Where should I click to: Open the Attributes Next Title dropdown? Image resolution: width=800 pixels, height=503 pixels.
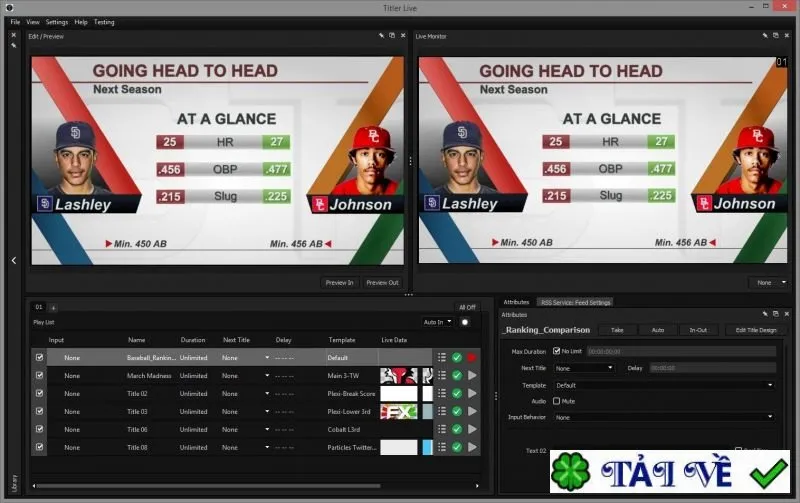coord(584,368)
